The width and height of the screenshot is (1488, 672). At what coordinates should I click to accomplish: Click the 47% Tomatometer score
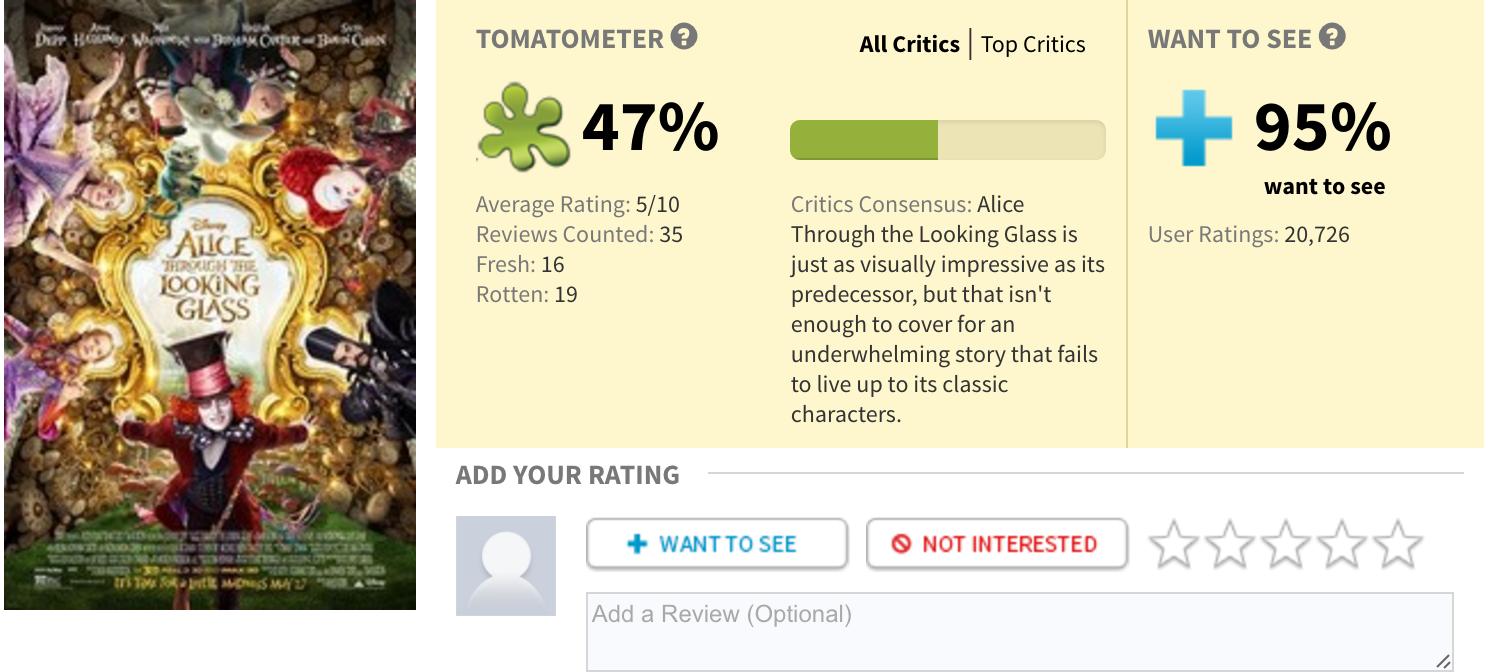click(650, 128)
